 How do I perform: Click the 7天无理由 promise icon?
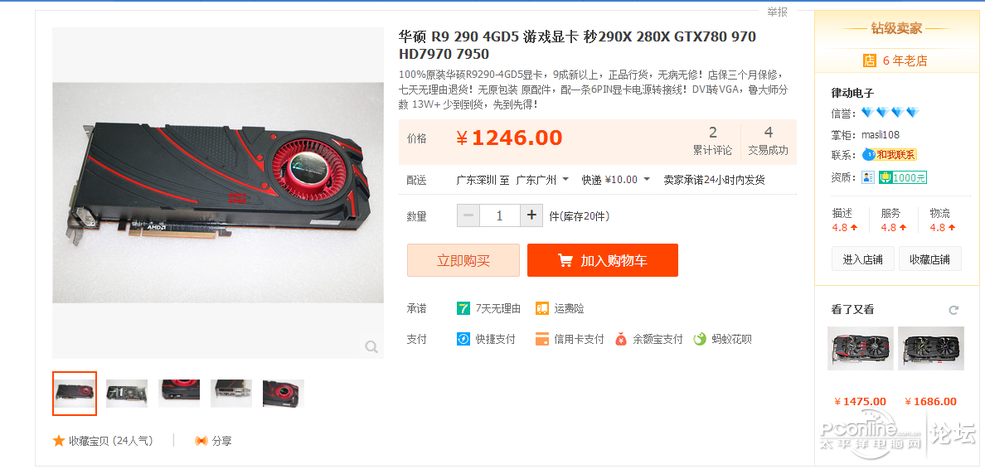[463, 308]
